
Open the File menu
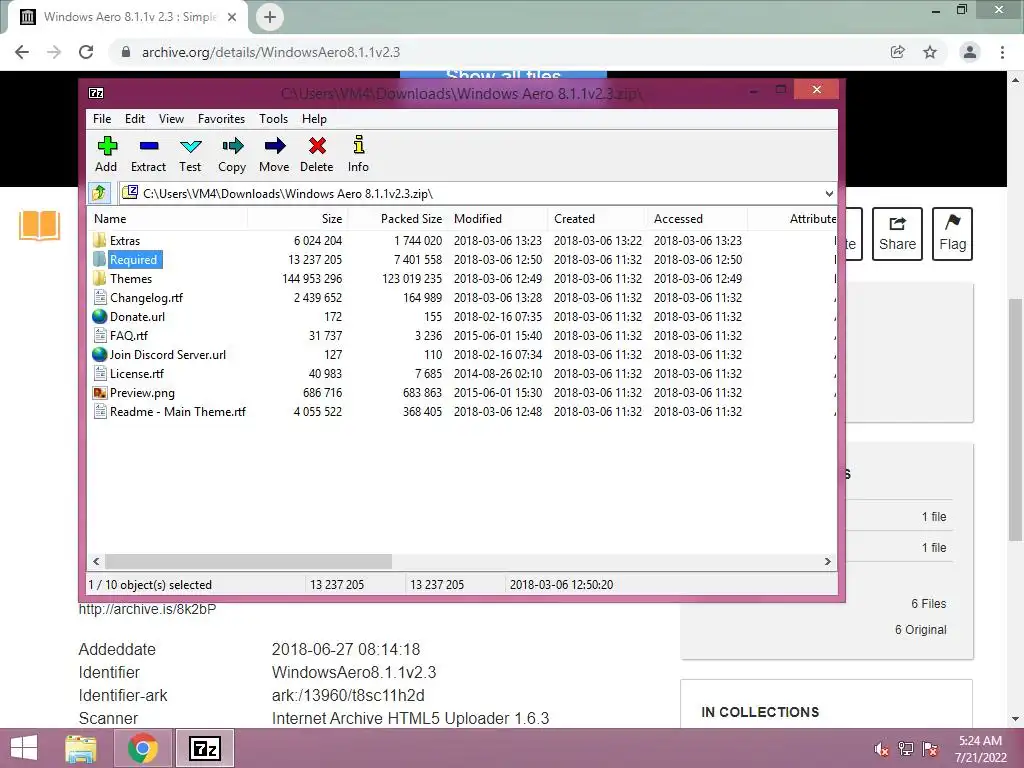[x=102, y=119]
